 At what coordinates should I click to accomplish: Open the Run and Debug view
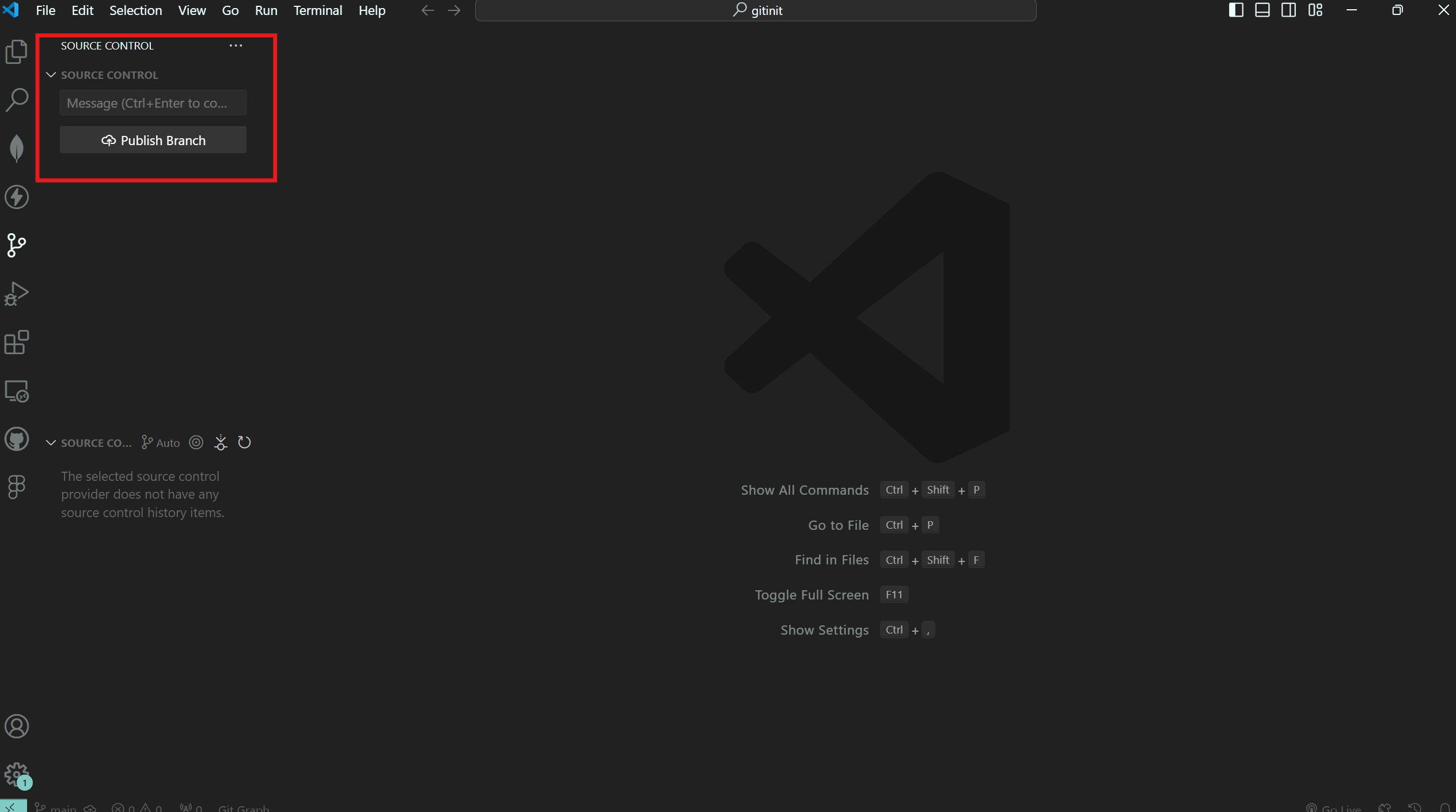coord(16,294)
